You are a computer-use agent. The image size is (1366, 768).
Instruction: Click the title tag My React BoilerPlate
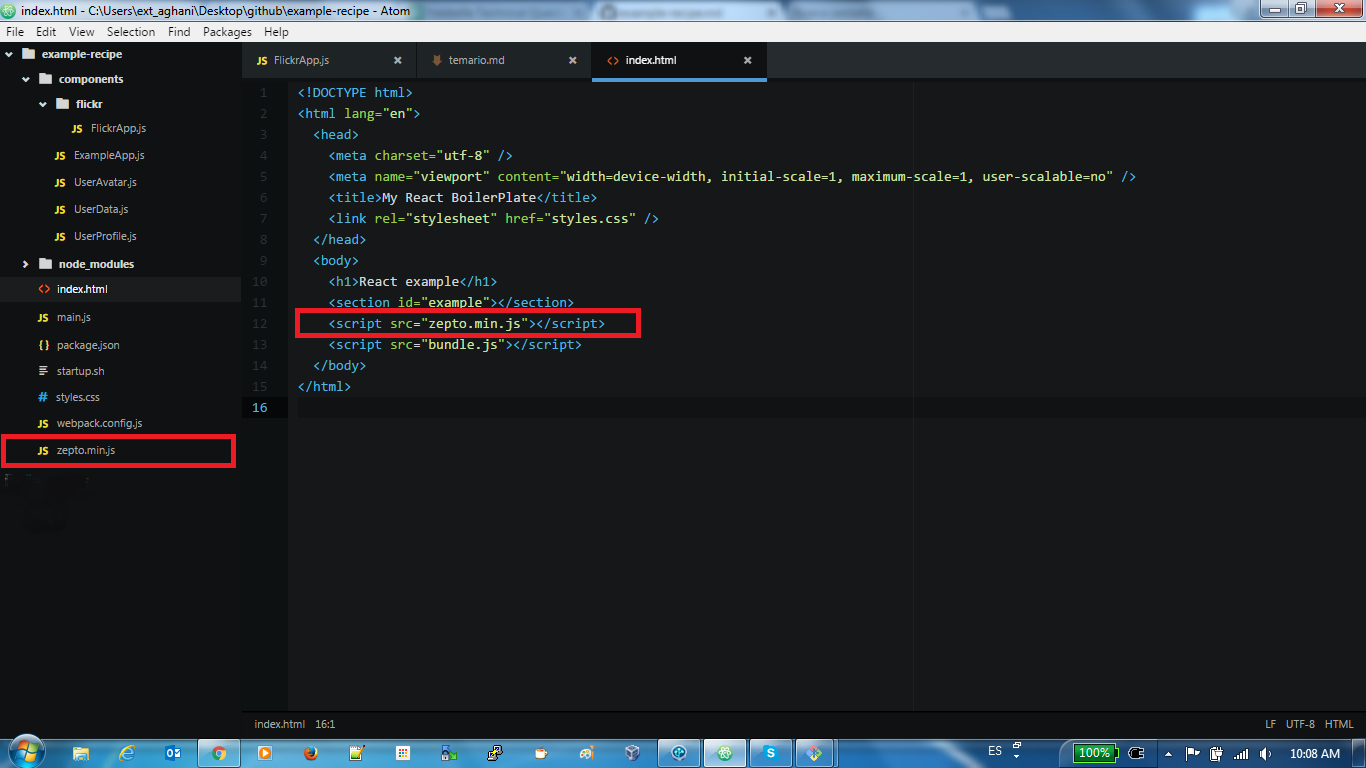[x=463, y=198]
